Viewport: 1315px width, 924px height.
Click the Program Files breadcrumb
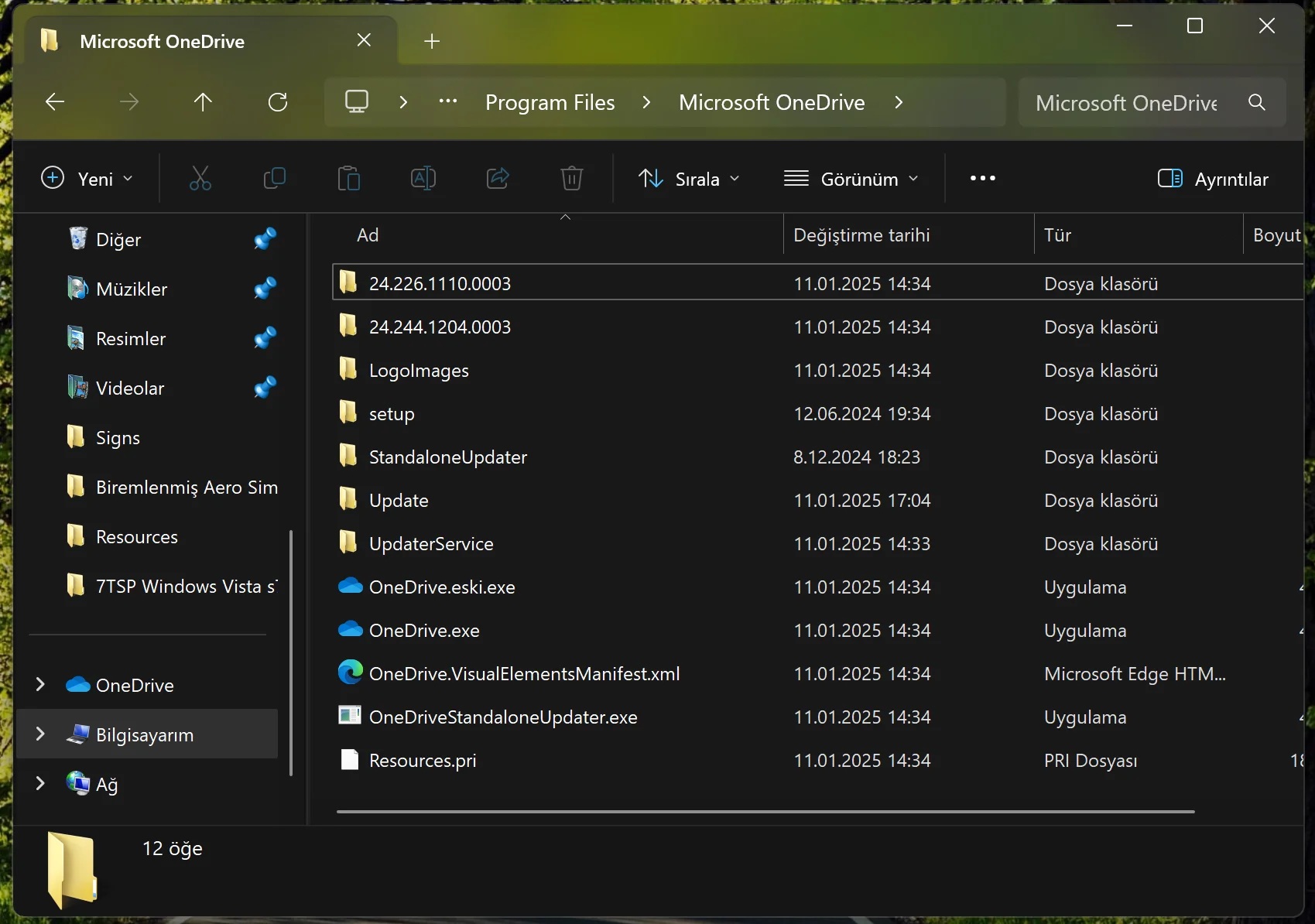tap(550, 102)
